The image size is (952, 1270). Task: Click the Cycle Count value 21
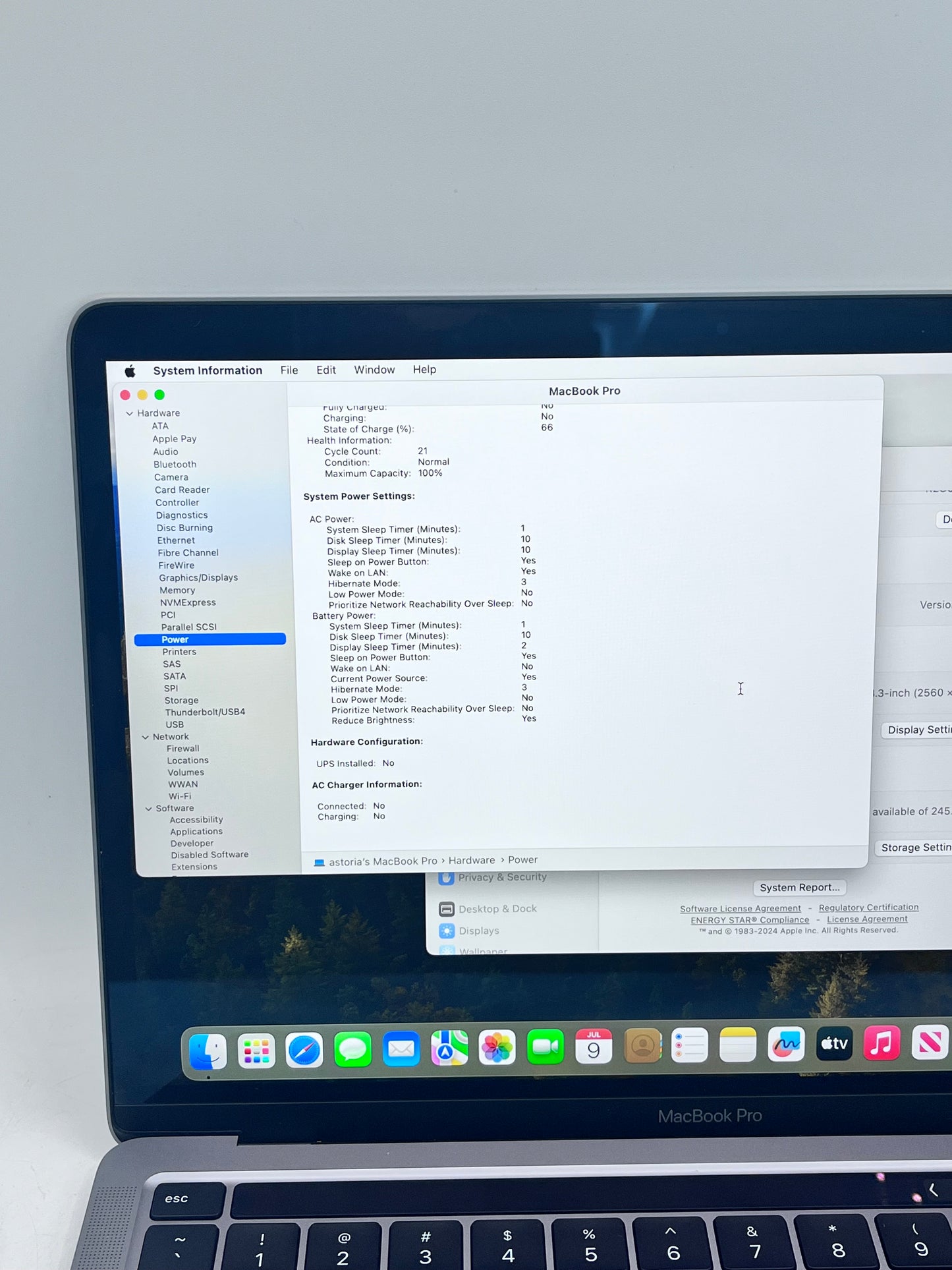422,451
